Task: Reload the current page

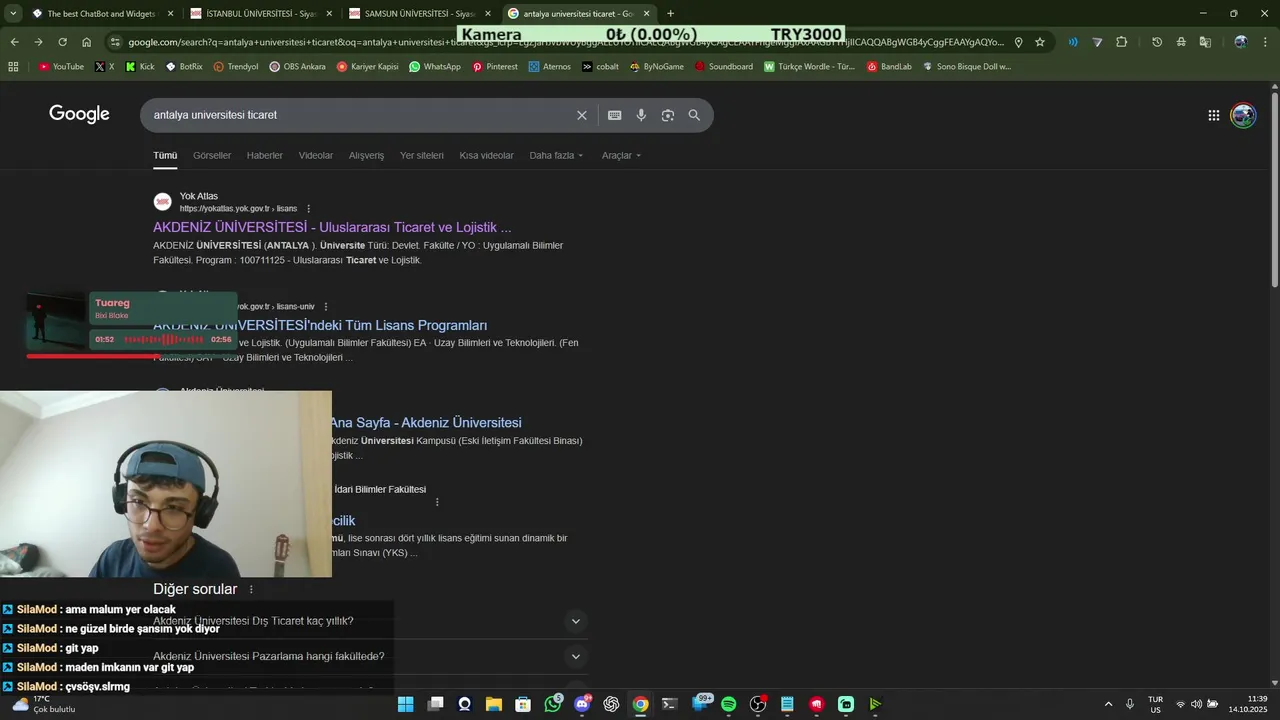Action: point(62,42)
